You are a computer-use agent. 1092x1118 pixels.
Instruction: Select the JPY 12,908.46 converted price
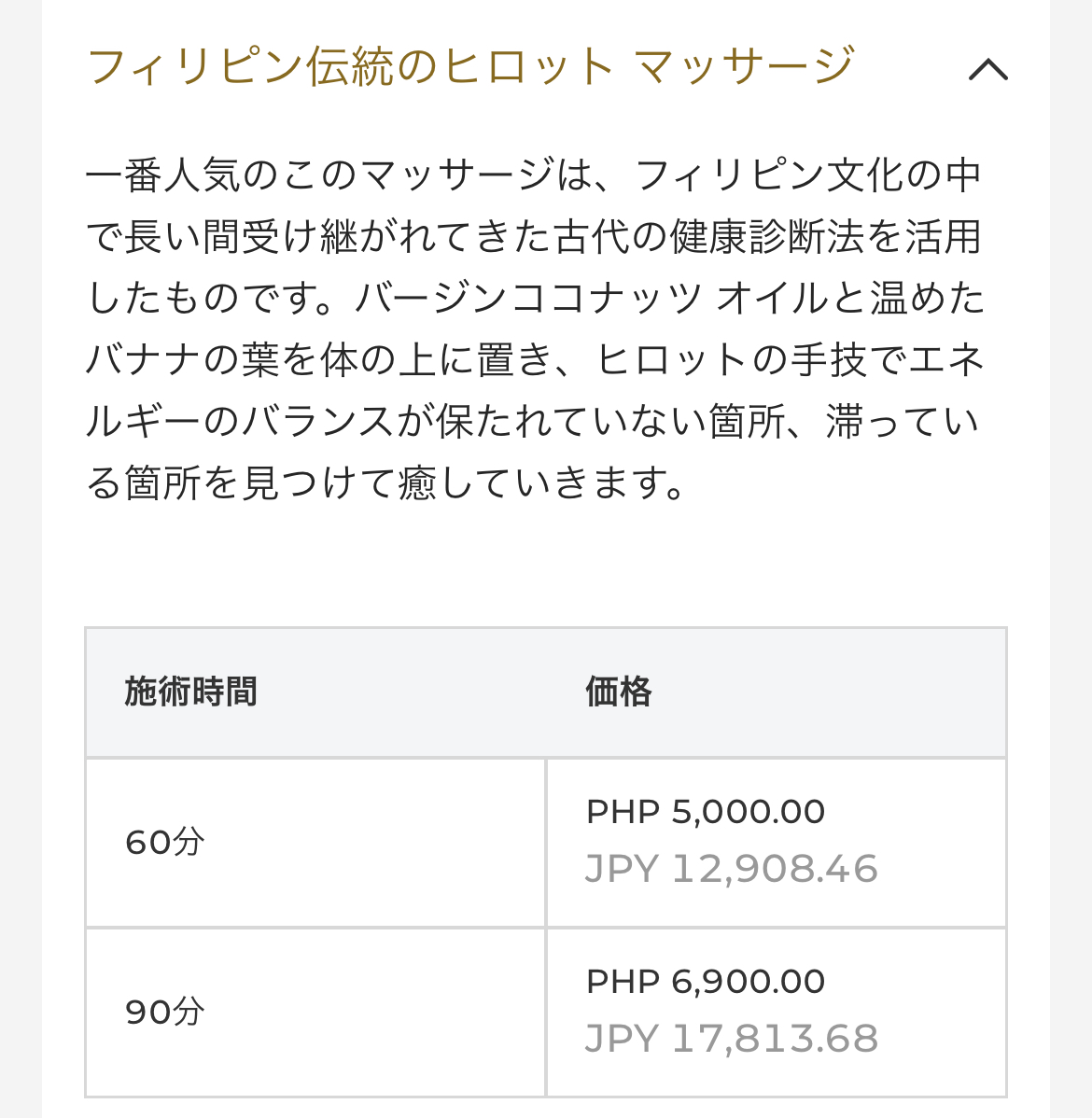pos(731,869)
